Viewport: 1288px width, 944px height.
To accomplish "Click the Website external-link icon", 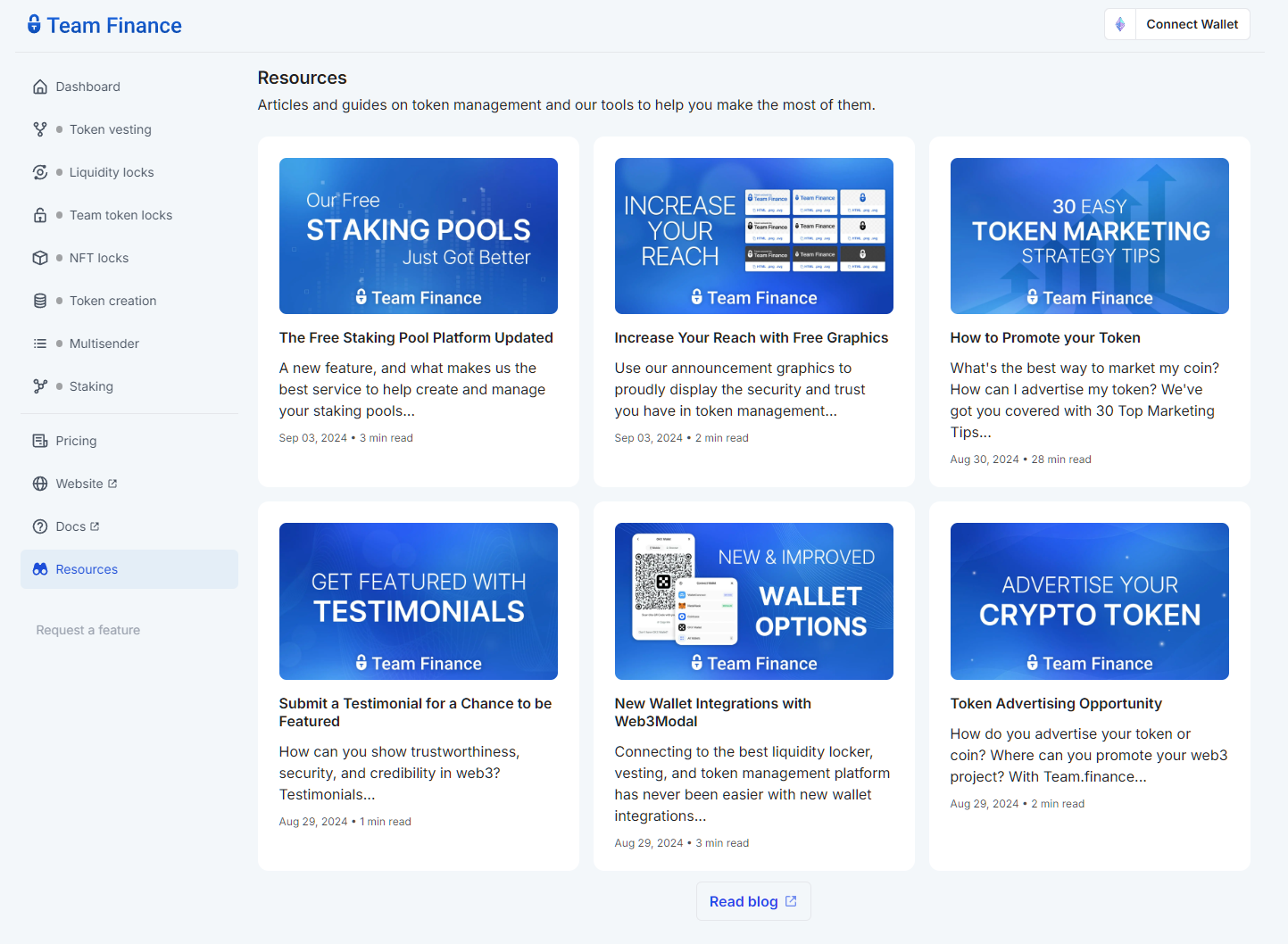I will tap(112, 483).
